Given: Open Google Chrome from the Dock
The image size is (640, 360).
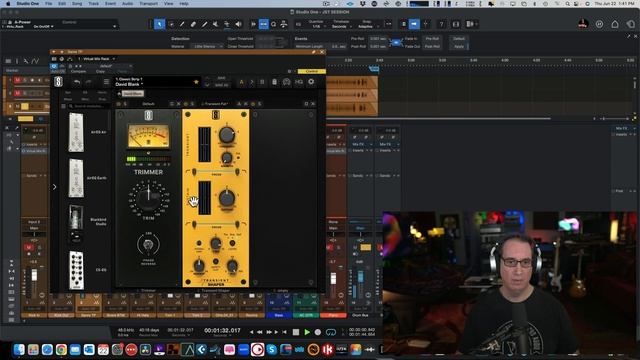Looking at the screenshot, I should tap(61, 350).
